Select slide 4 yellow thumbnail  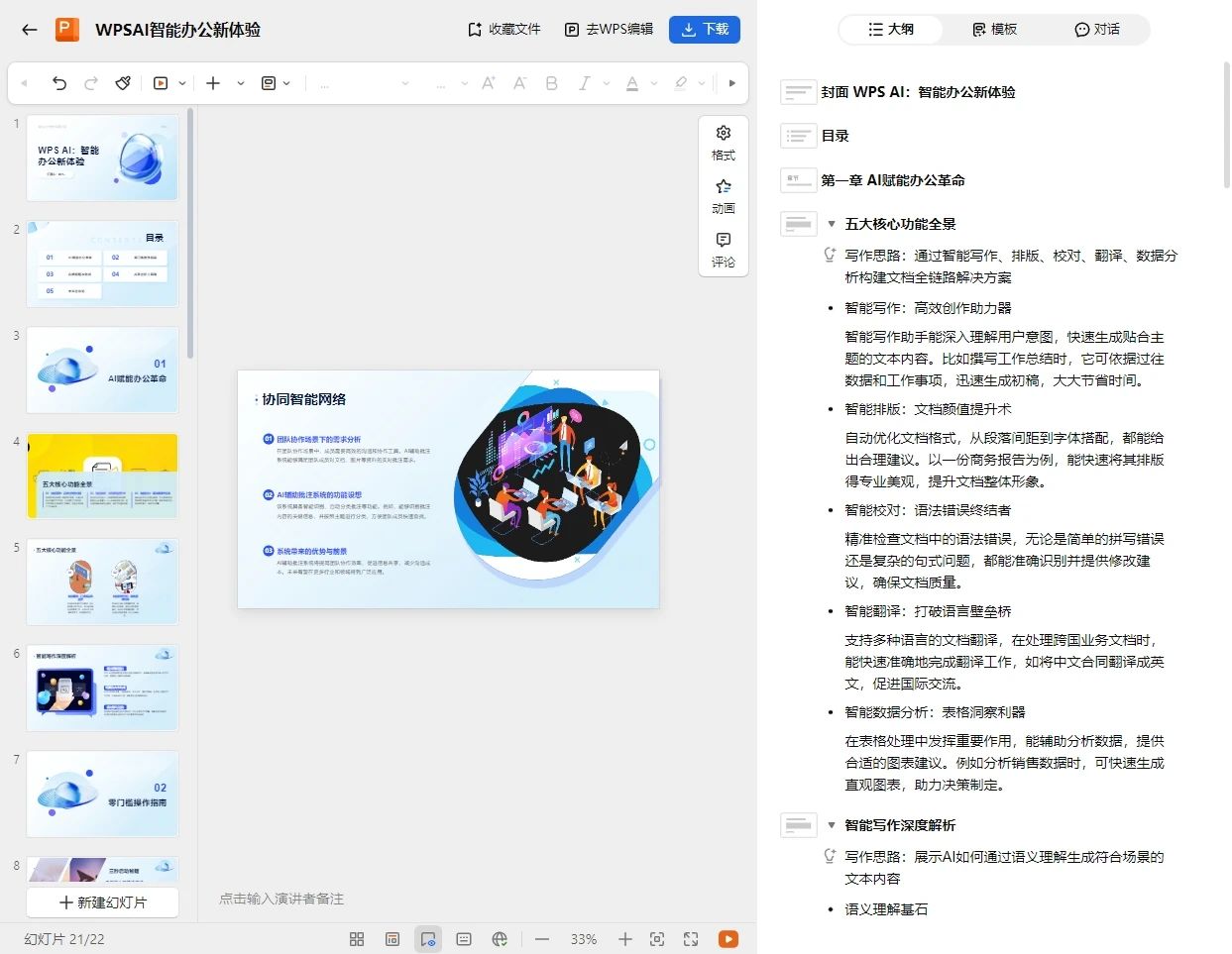(x=103, y=476)
